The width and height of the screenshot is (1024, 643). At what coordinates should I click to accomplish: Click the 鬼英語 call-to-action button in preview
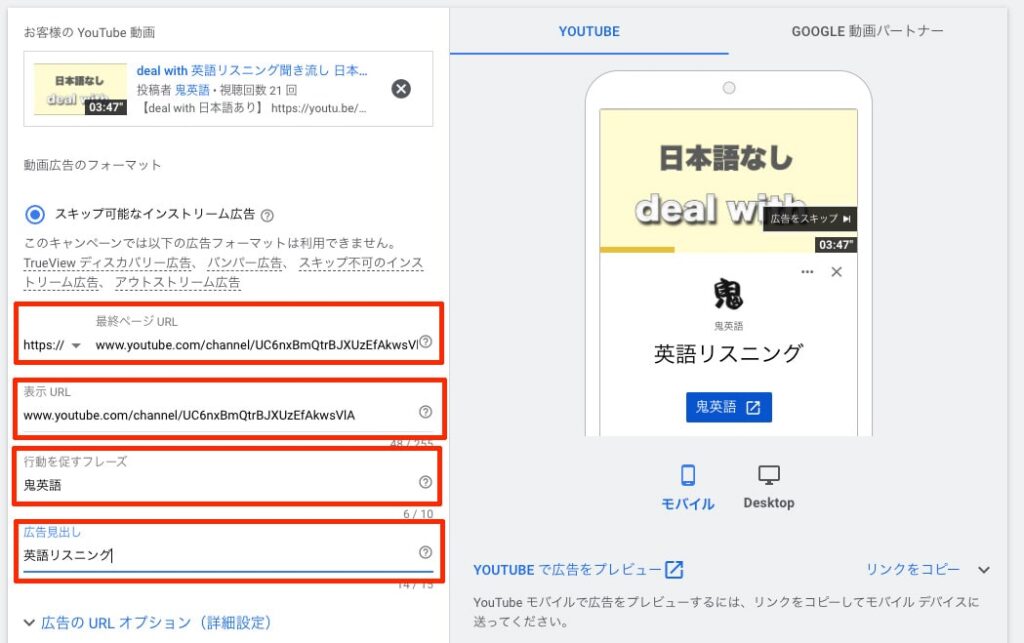point(728,407)
